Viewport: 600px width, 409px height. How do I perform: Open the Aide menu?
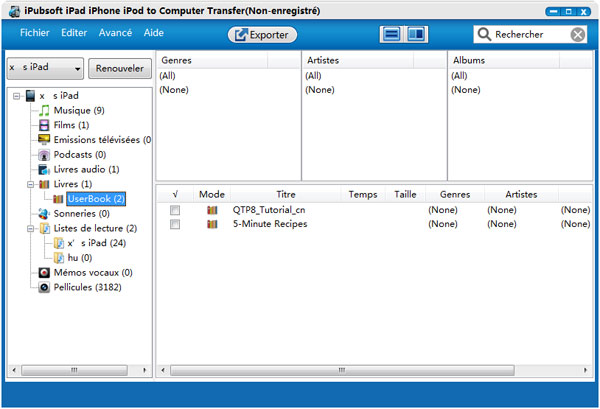[153, 33]
